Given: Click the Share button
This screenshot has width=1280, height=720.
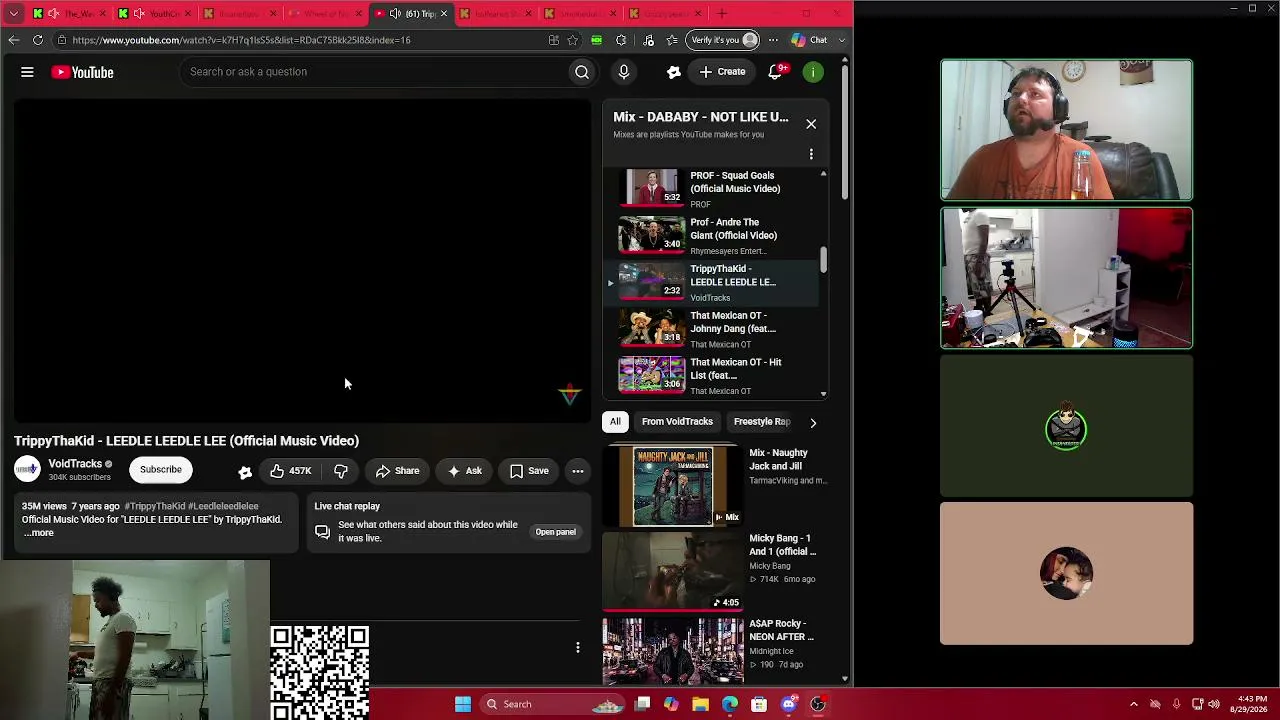Looking at the screenshot, I should point(397,471).
